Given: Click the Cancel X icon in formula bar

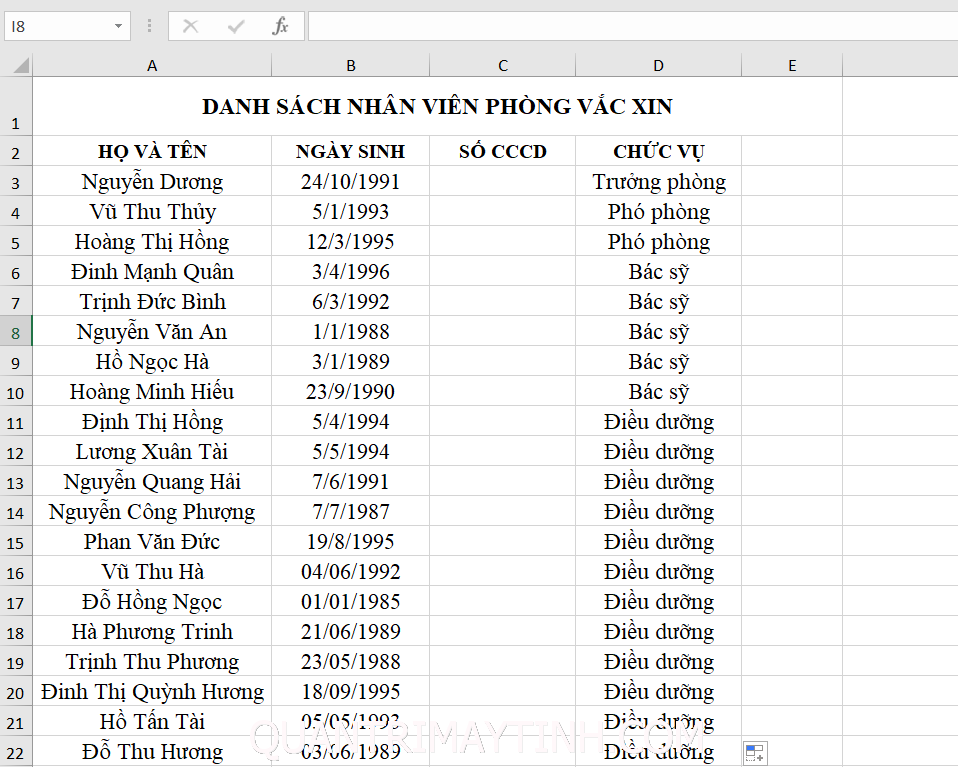Looking at the screenshot, I should pyautogui.click(x=191, y=26).
